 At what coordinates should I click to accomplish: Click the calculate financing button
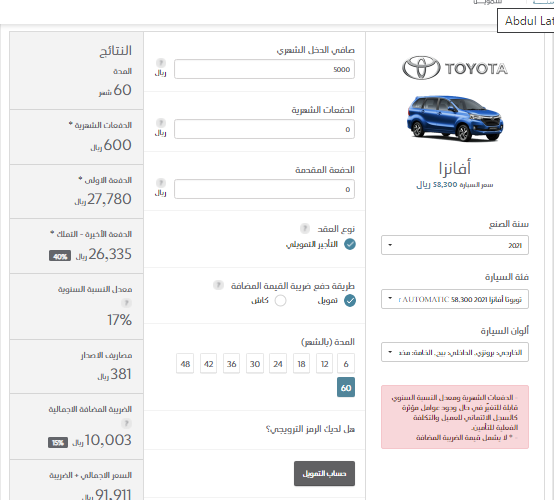[324, 473]
